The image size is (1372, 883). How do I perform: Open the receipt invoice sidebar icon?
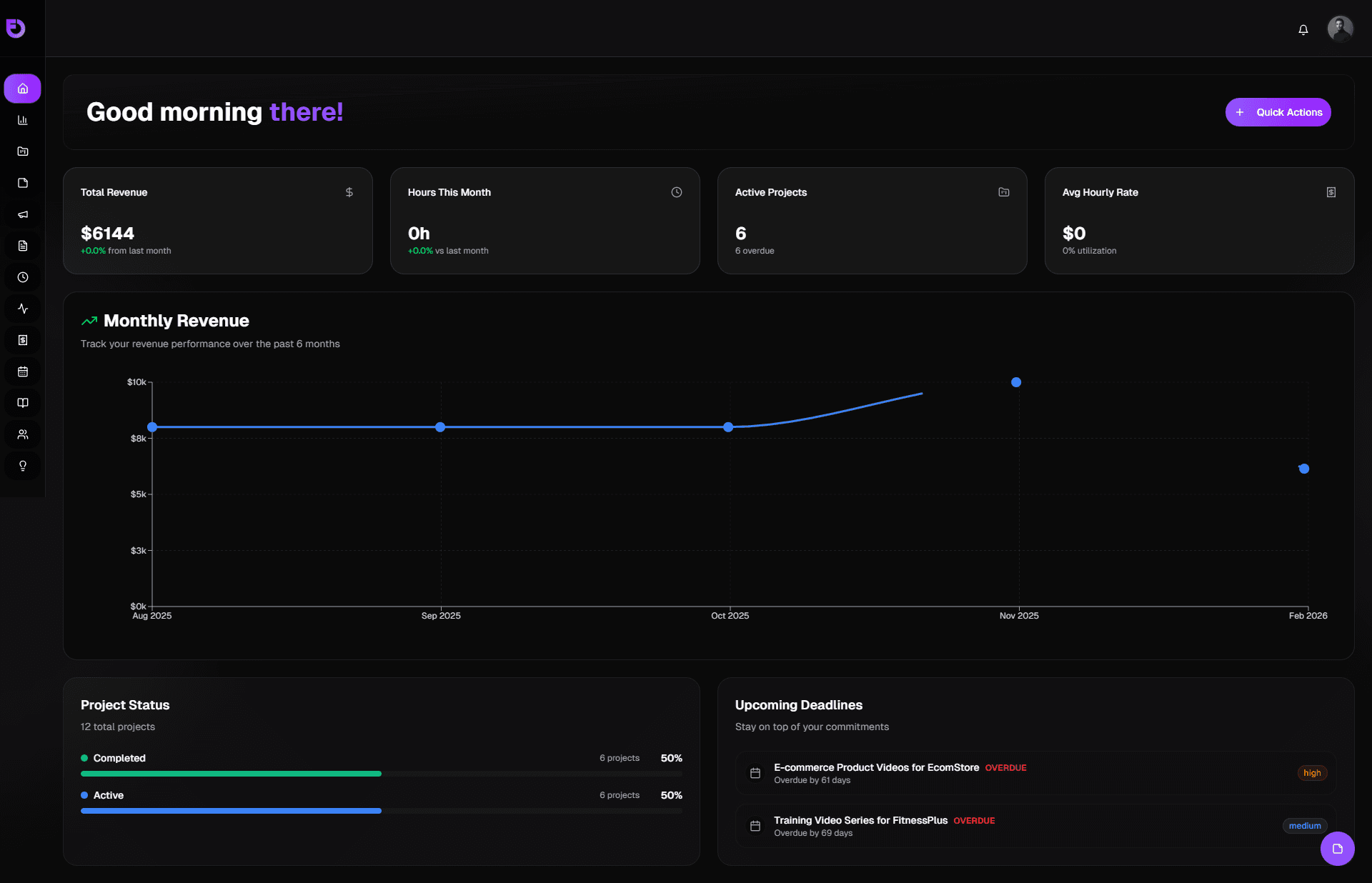point(23,340)
